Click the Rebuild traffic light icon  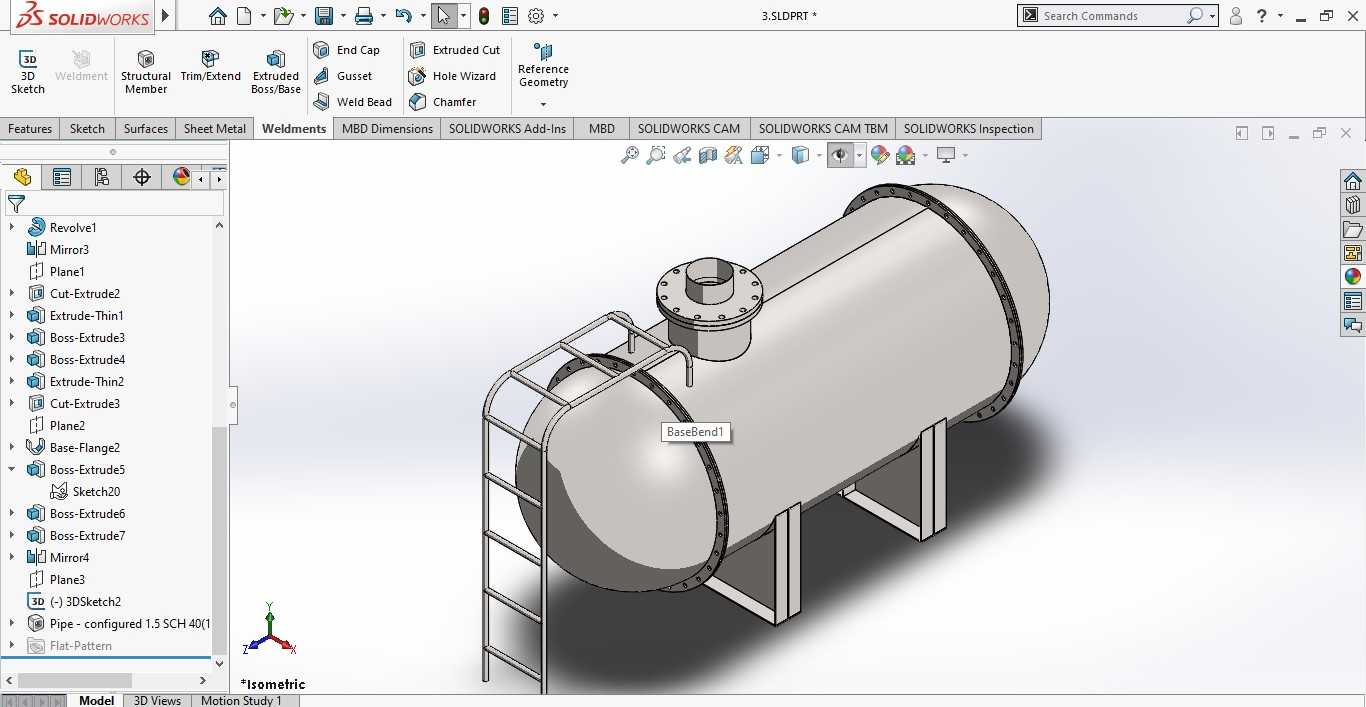tap(484, 16)
